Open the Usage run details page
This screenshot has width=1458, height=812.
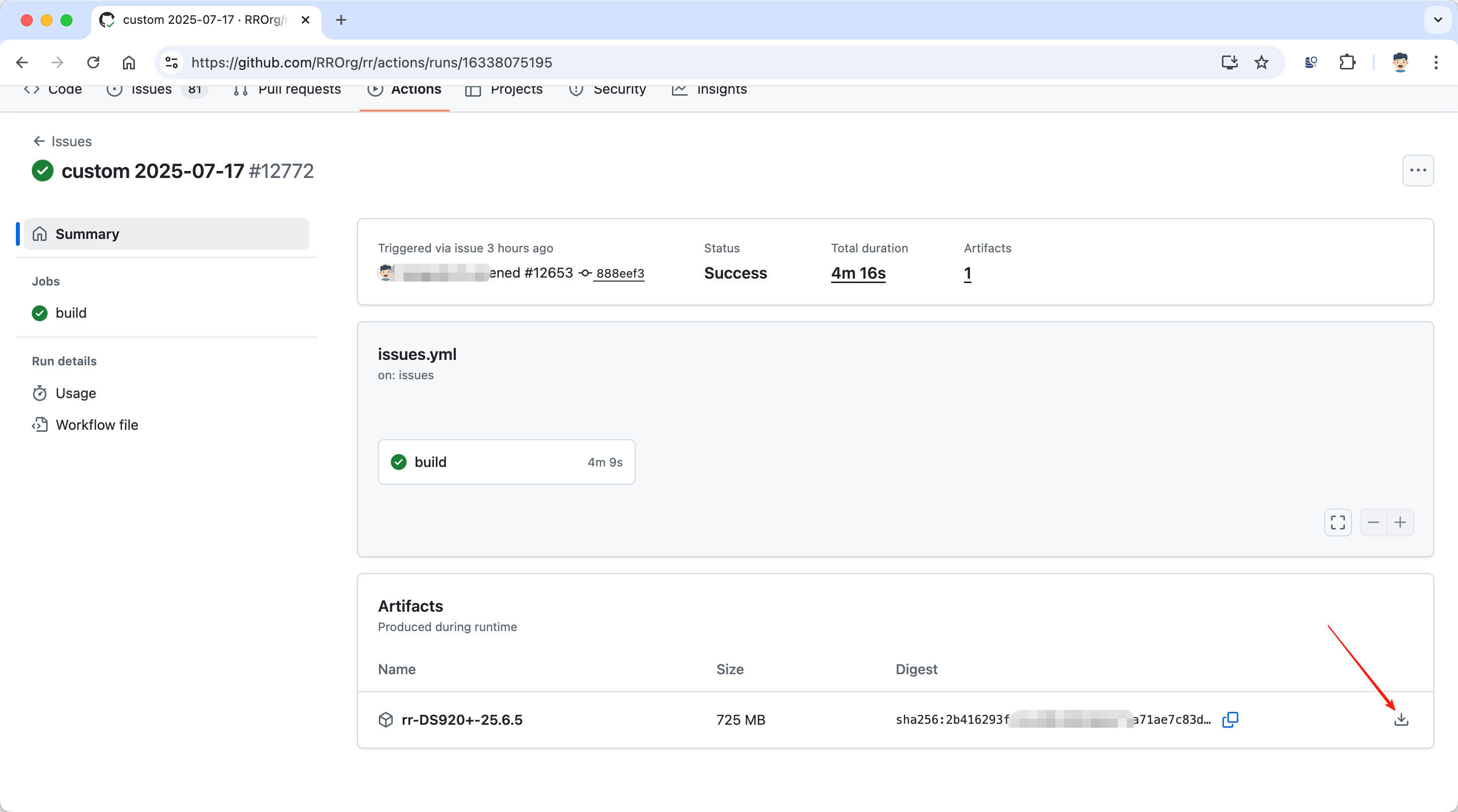pyautogui.click(x=76, y=393)
